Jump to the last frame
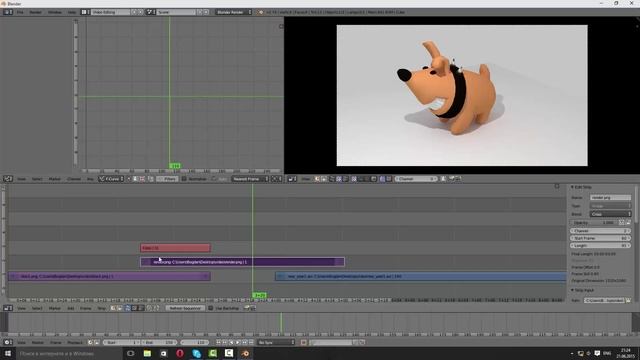Image resolution: width=640 pixels, height=360 pixels. click(251, 342)
